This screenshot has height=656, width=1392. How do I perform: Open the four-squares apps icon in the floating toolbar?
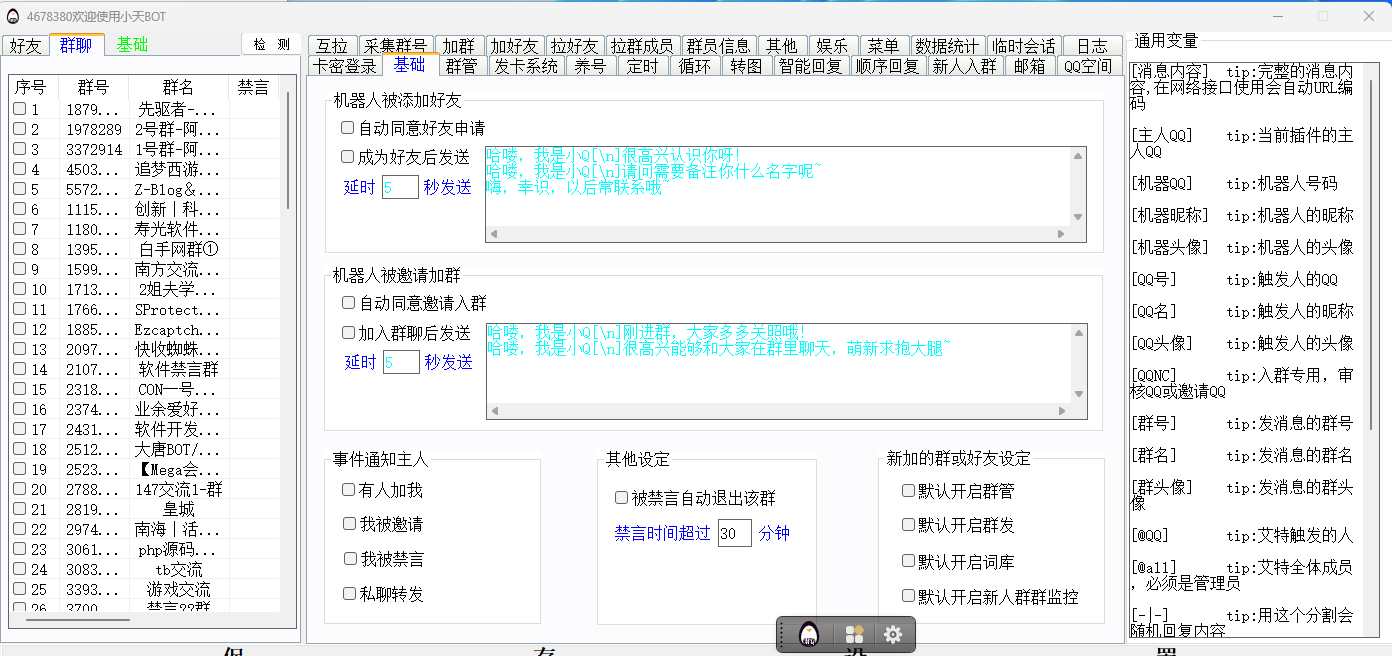(854, 634)
